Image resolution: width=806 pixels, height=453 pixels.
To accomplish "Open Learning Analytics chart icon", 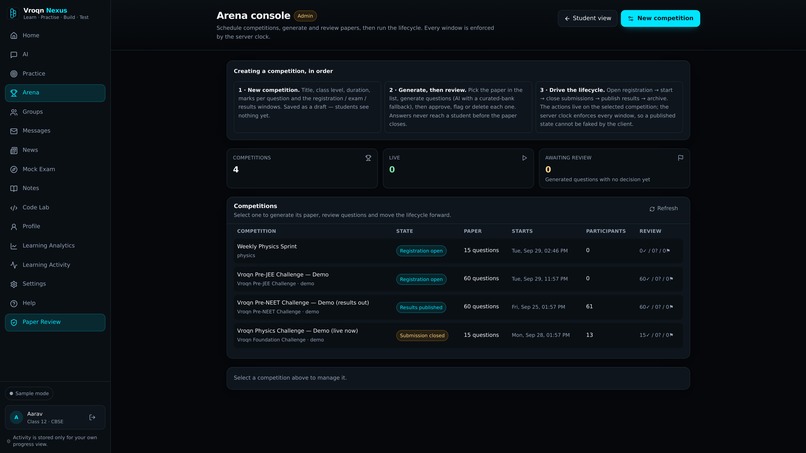I will (14, 246).
